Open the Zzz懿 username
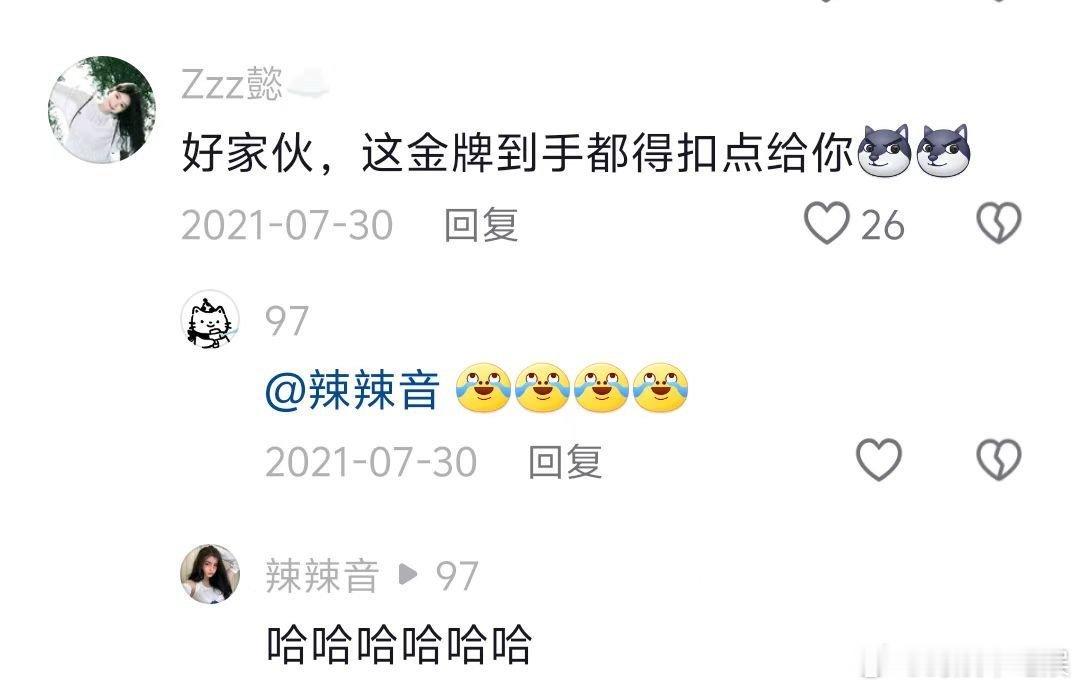1080x689 pixels. tap(232, 84)
